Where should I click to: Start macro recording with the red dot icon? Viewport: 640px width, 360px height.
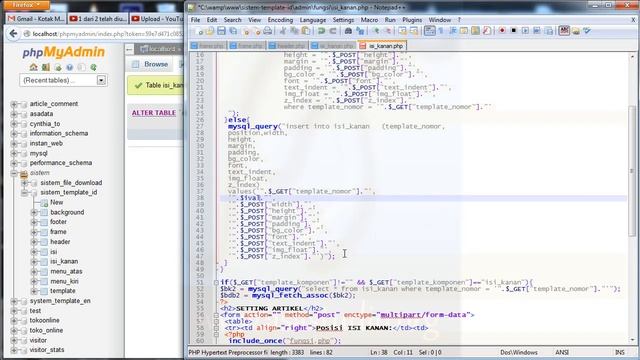click(502, 31)
